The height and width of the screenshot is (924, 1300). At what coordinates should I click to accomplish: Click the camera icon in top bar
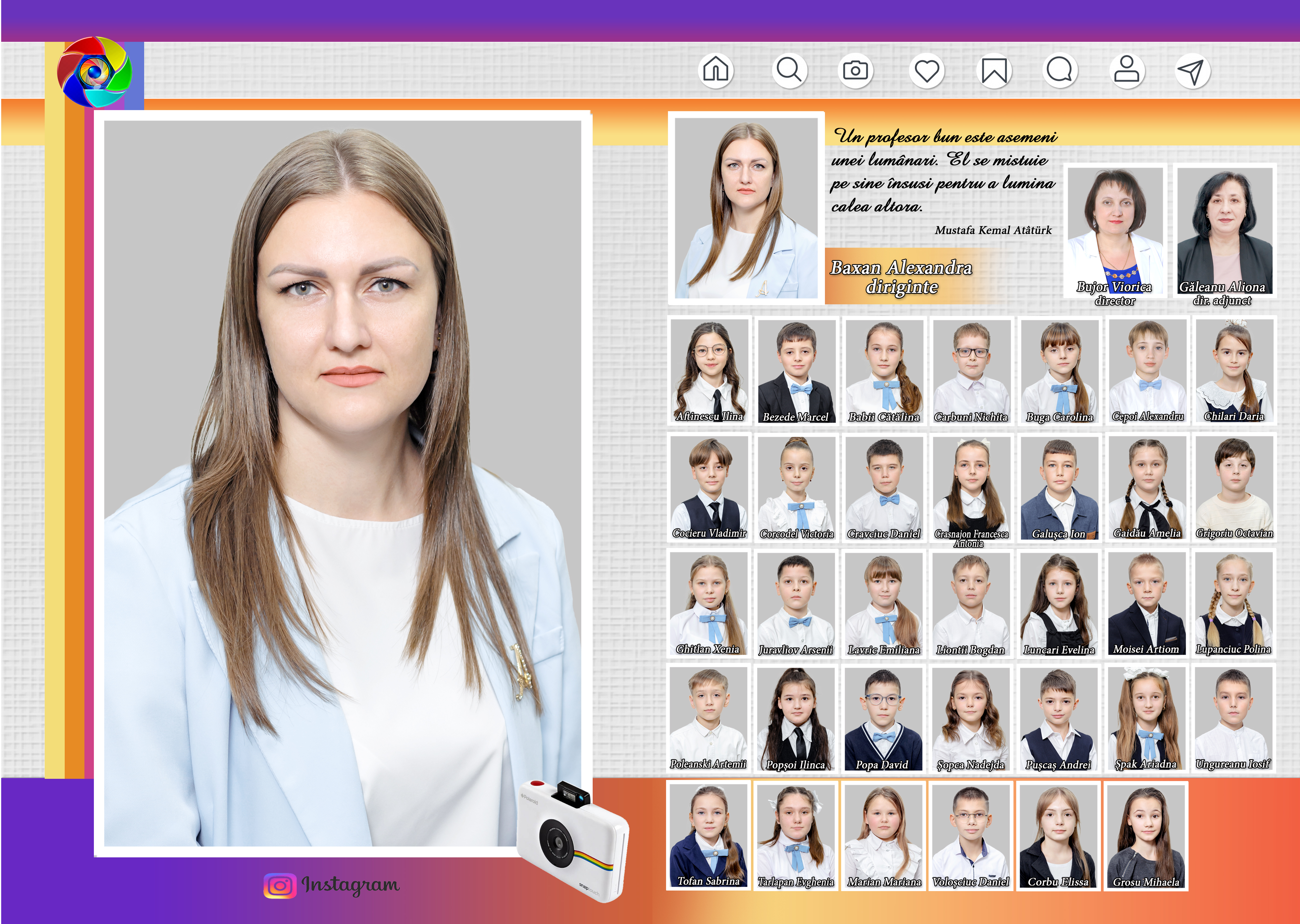855,71
